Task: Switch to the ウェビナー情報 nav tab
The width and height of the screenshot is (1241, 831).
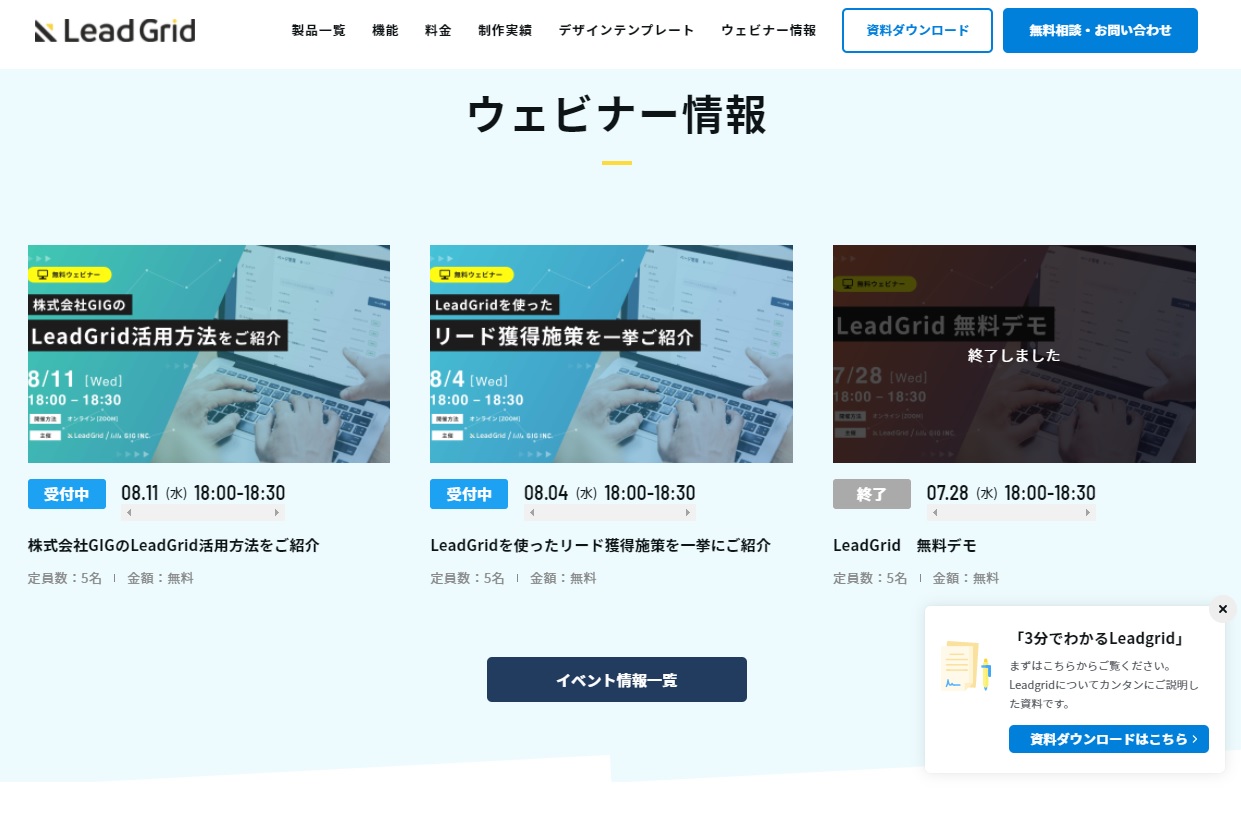Action: 767,30
